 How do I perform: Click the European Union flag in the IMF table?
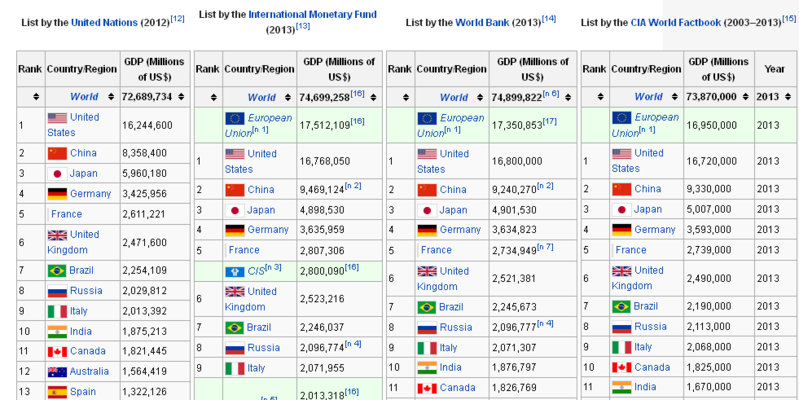point(235,118)
